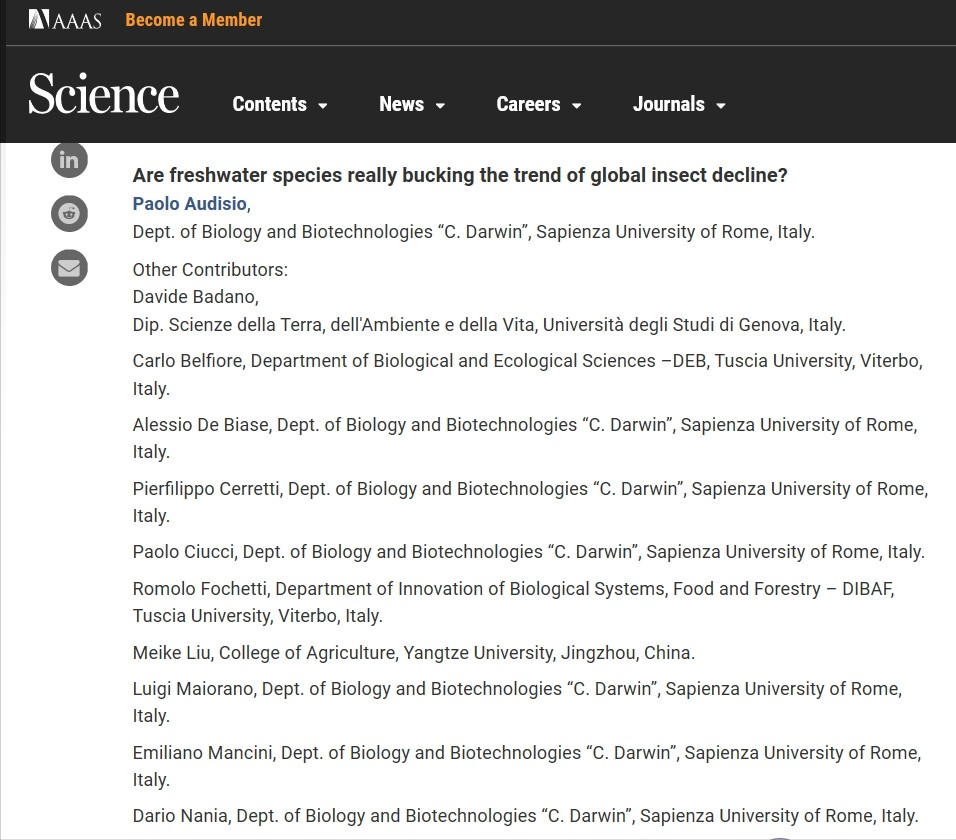Select the Romolo Fochetti contributor entry

(513, 589)
